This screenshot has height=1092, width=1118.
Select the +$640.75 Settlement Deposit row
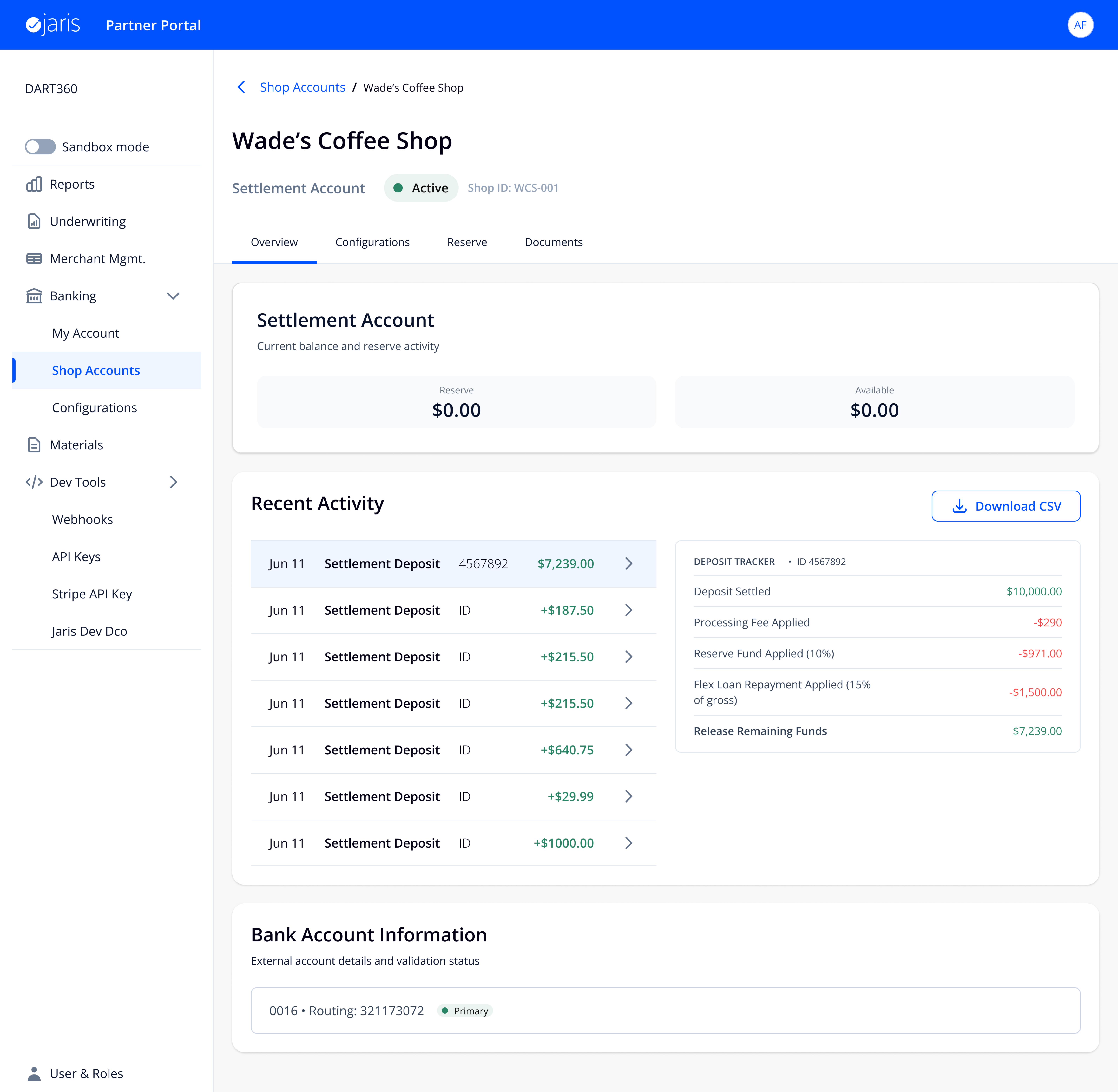pos(453,750)
